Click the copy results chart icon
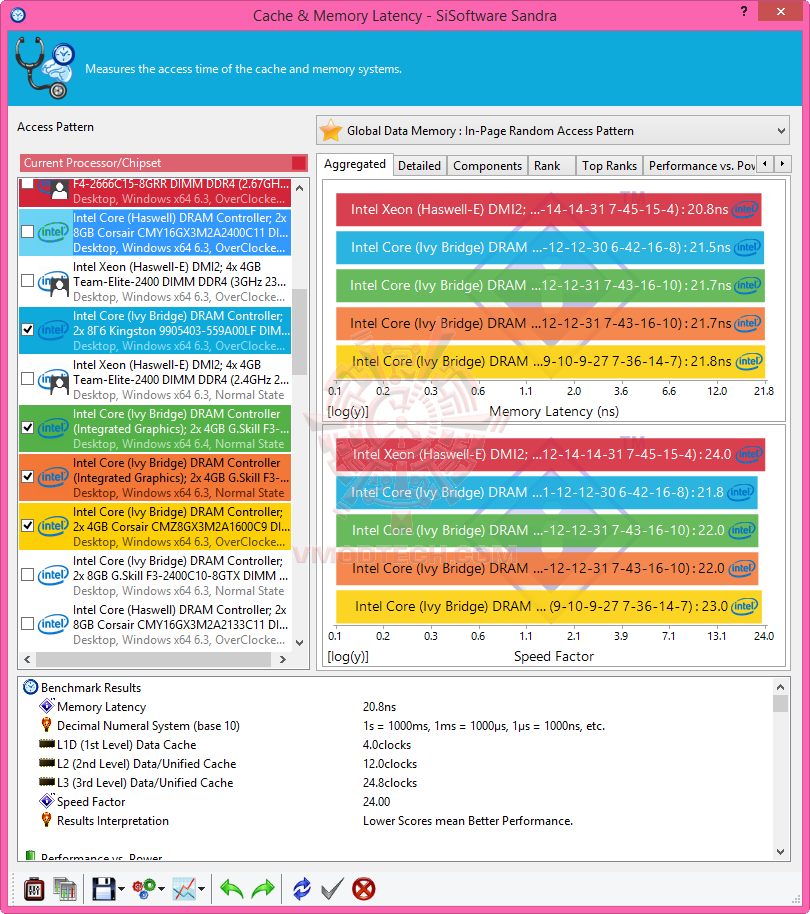 (65, 889)
